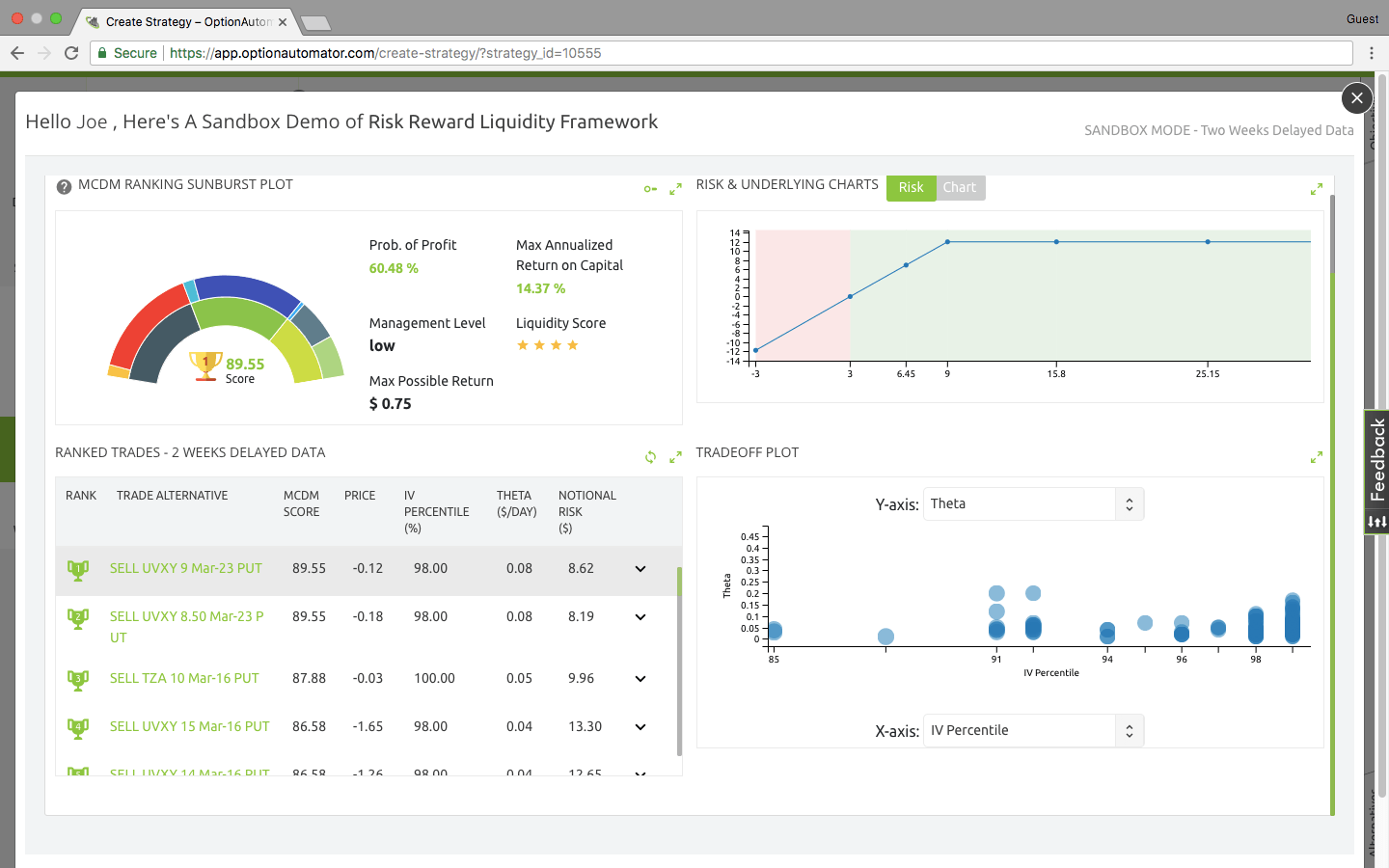Click the sliders icon below the Feedback tab
The width and height of the screenshot is (1389, 868).
(1377, 522)
